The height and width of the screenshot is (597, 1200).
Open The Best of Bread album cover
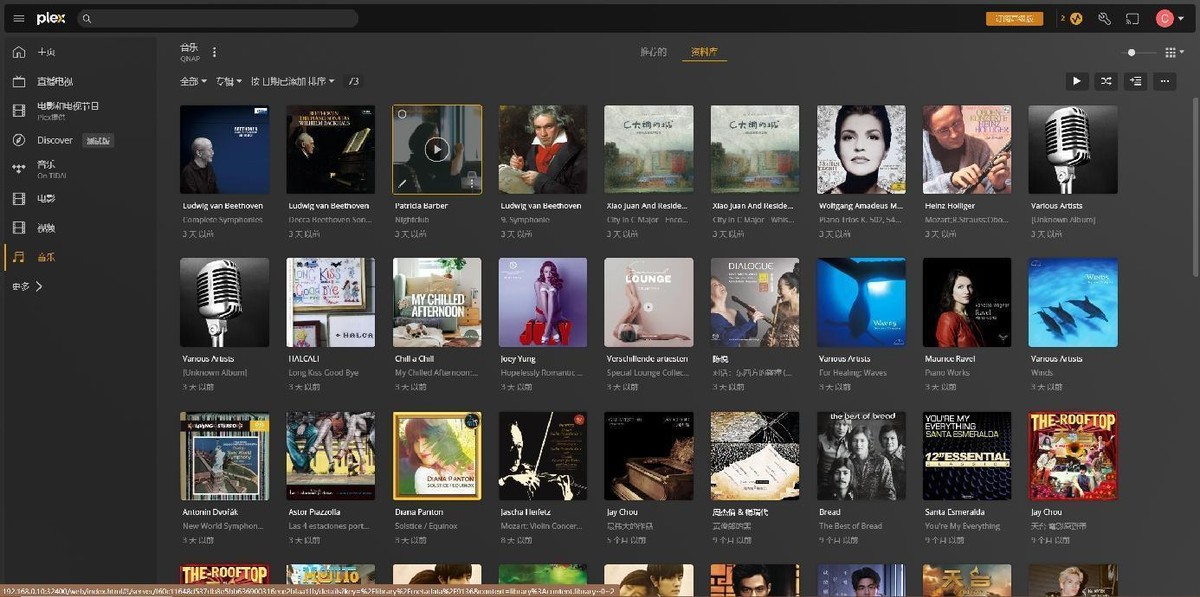861,456
